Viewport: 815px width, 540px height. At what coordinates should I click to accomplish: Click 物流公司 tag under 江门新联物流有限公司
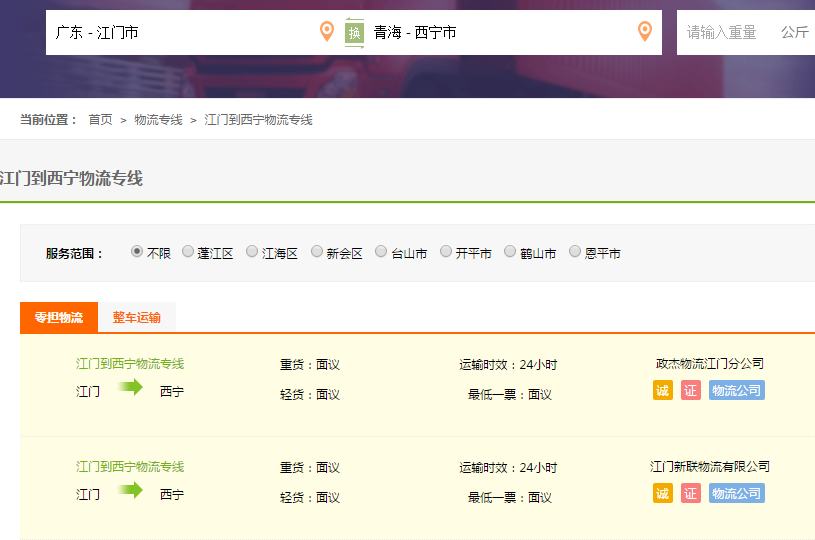(737, 493)
